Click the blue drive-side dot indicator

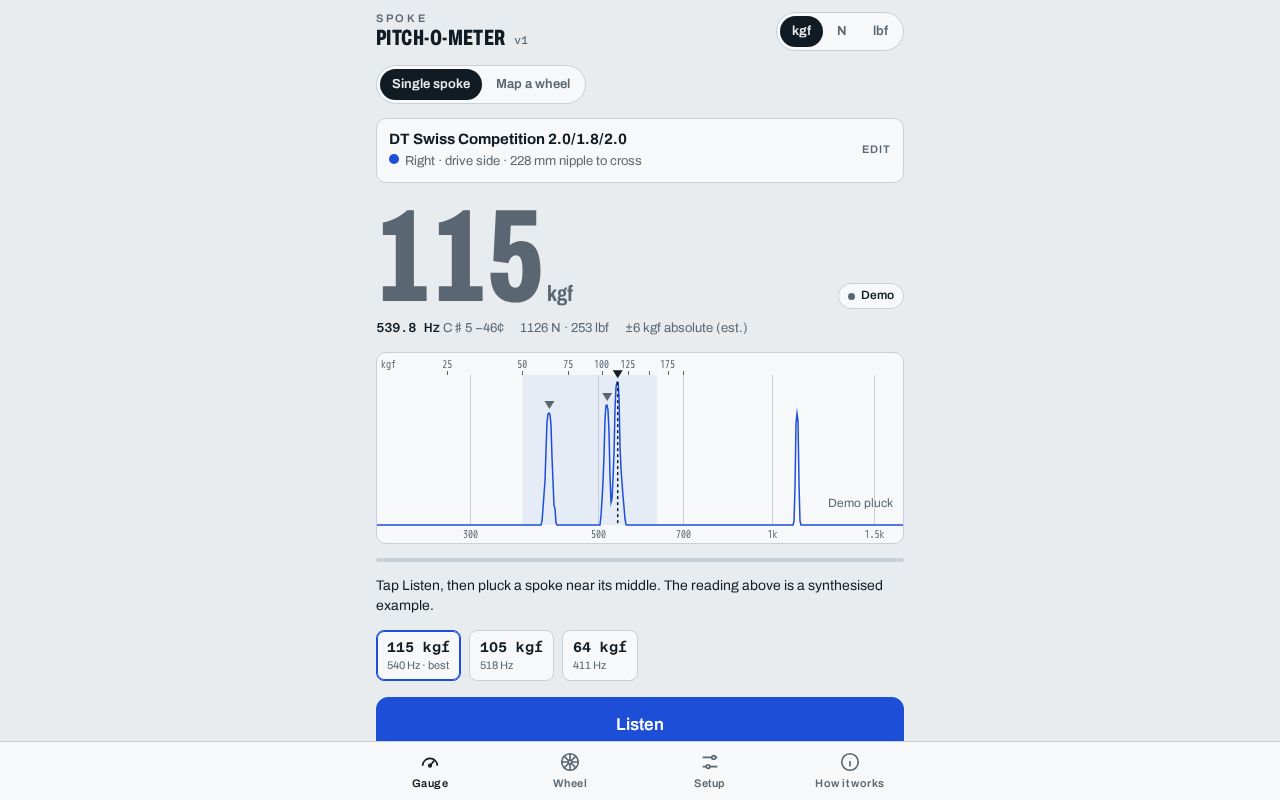tap(394, 159)
